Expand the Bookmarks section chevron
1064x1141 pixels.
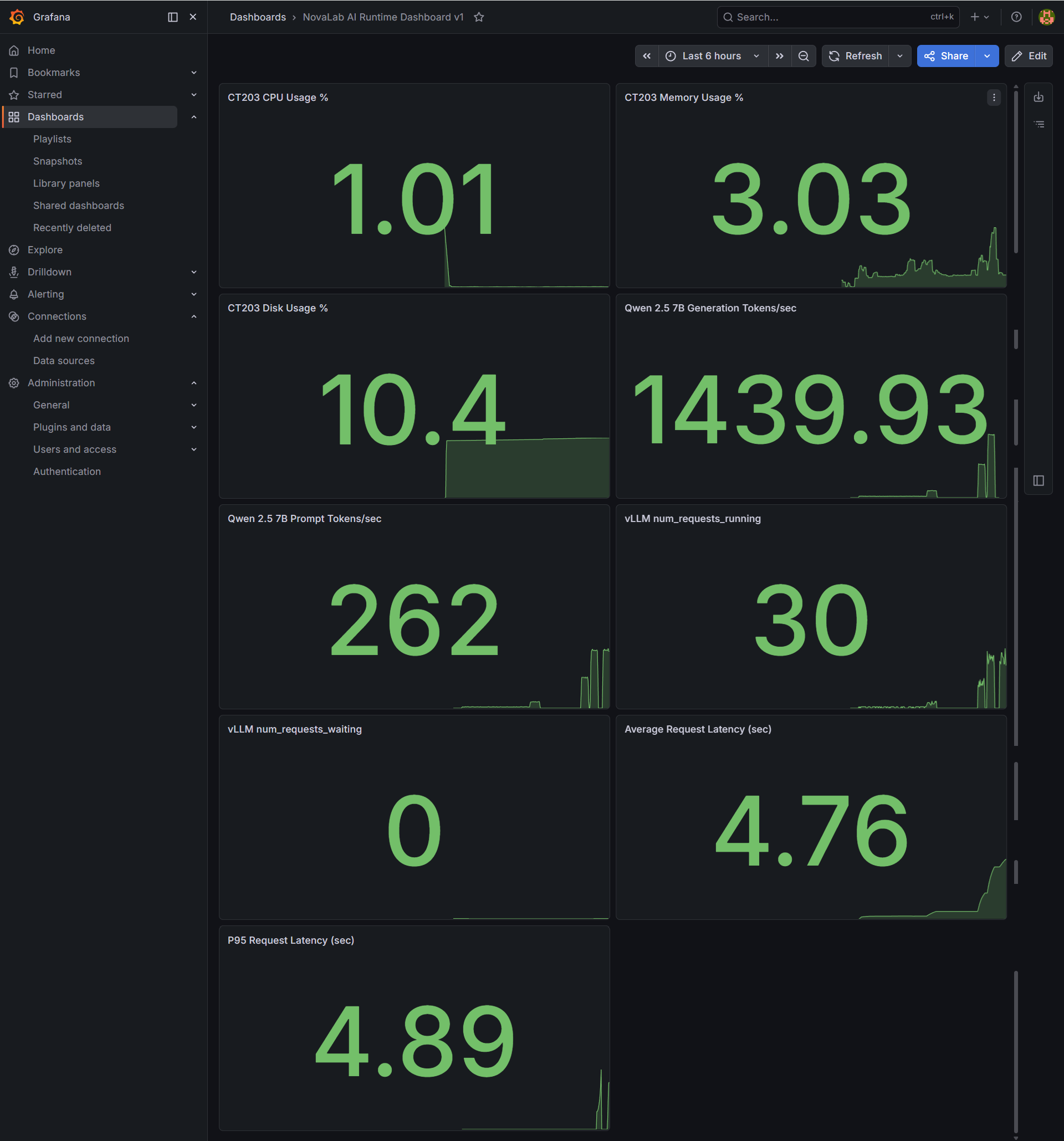point(194,73)
